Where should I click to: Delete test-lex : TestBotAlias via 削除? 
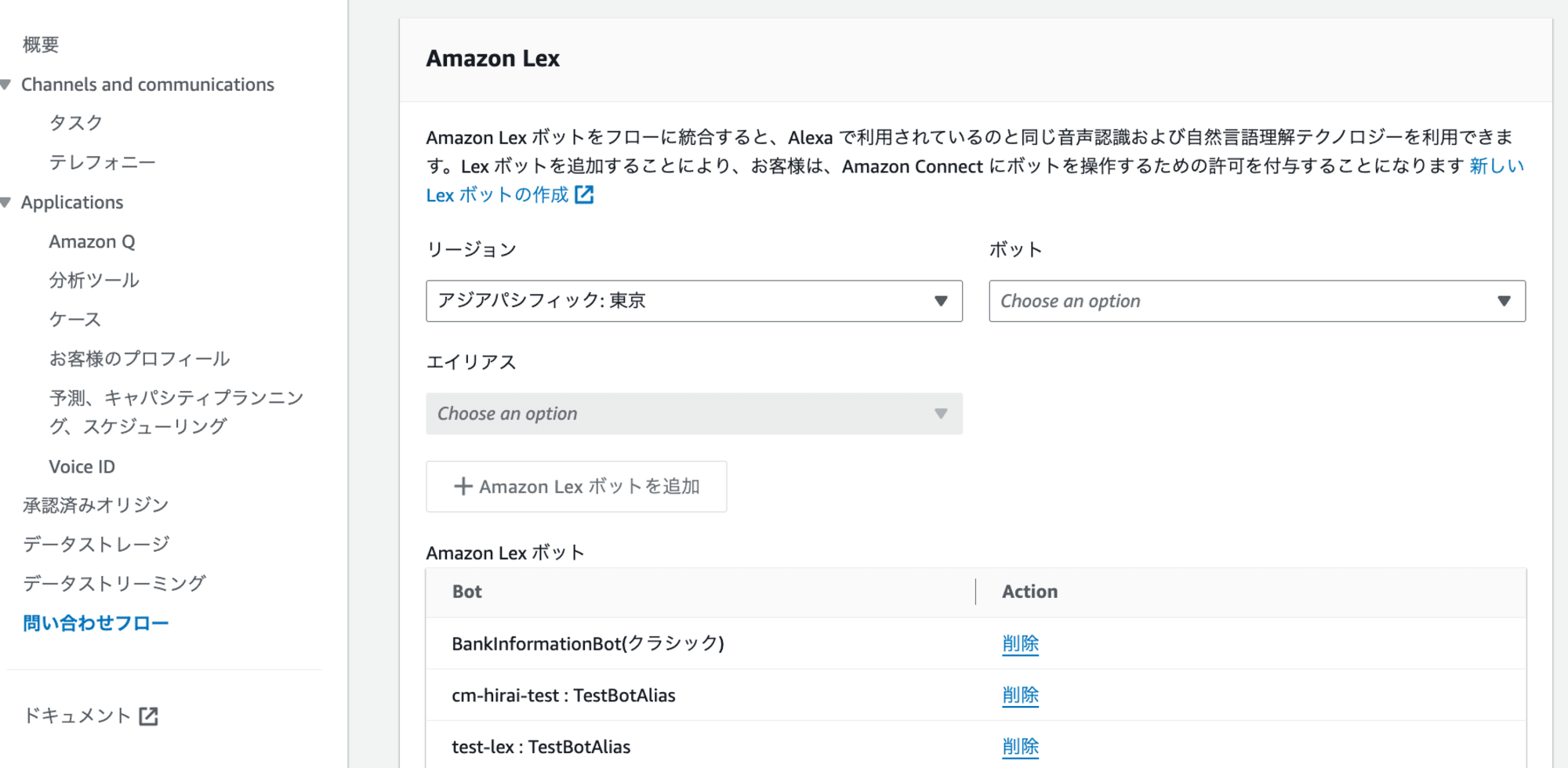[x=1020, y=747]
